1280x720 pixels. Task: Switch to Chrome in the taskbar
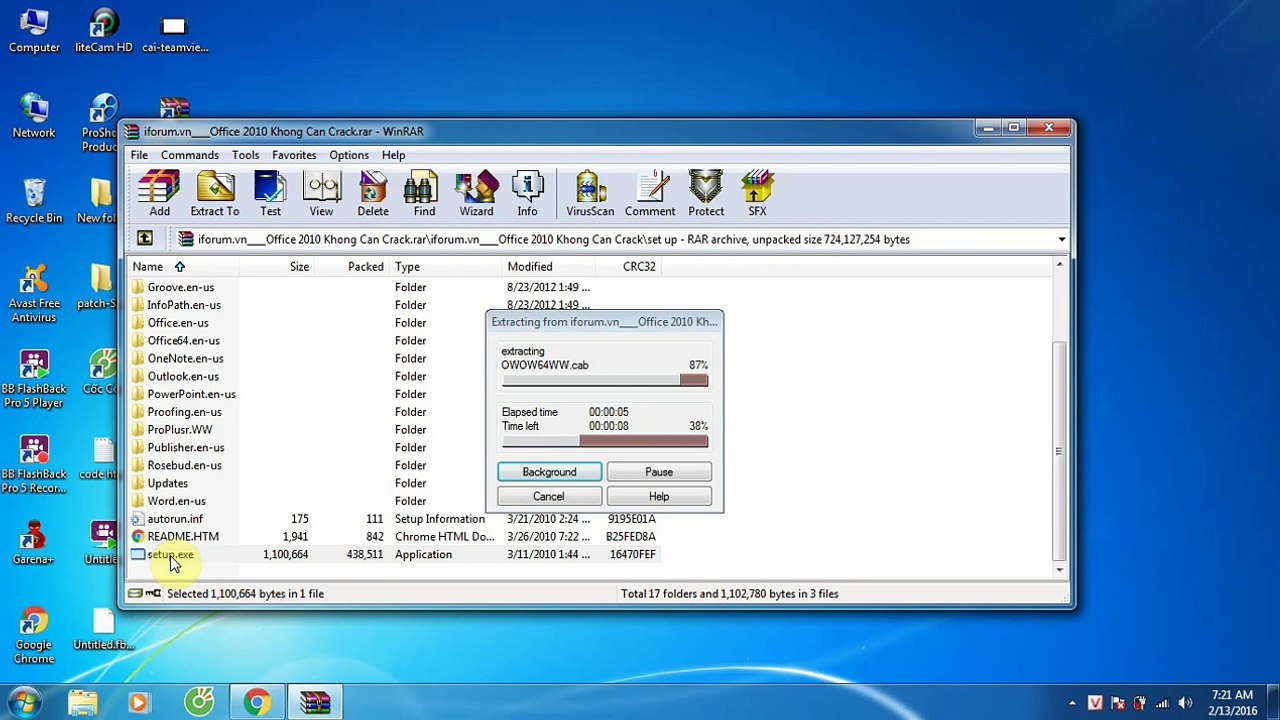pyautogui.click(x=257, y=703)
